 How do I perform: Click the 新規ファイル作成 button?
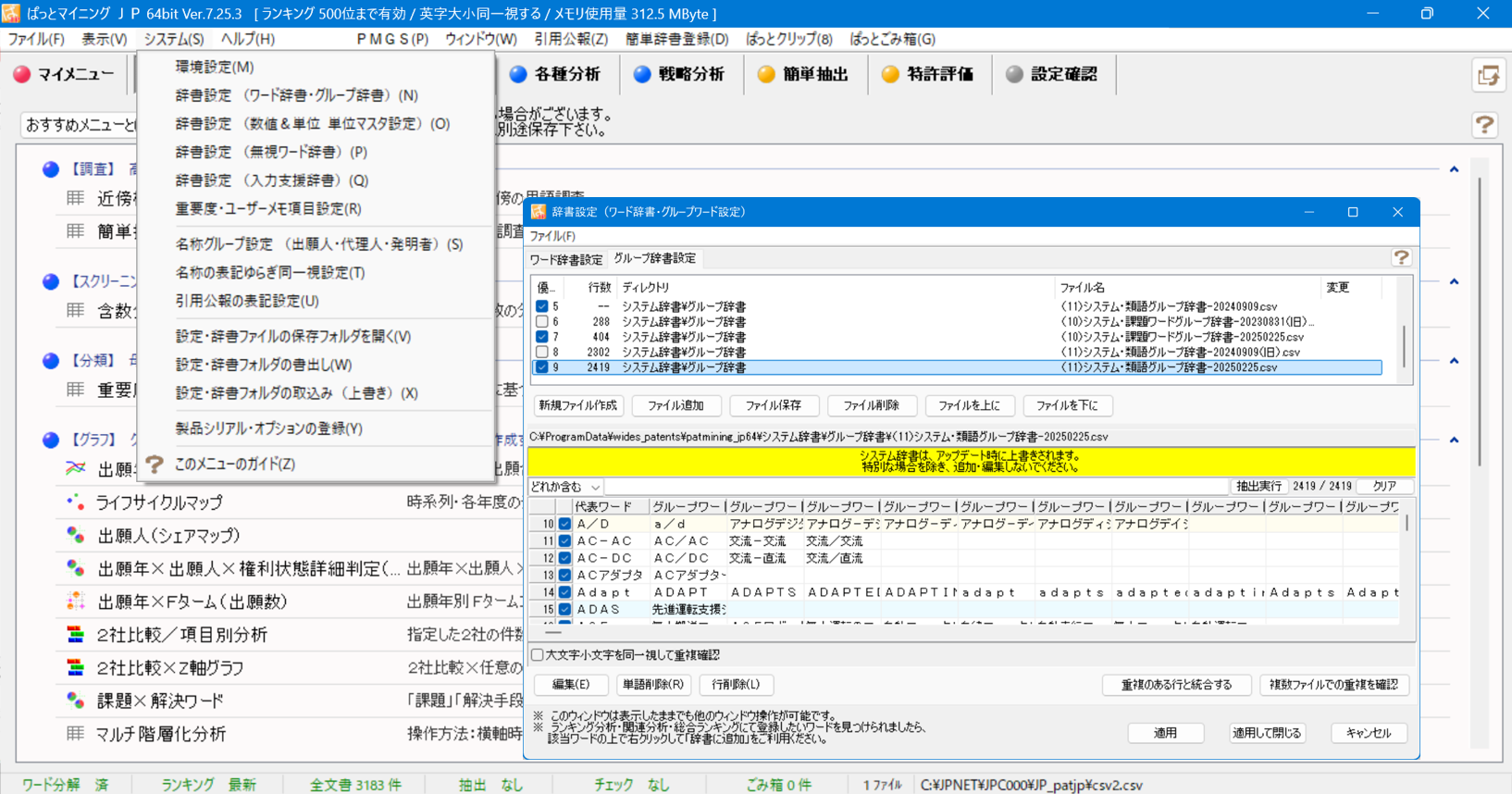click(x=577, y=405)
